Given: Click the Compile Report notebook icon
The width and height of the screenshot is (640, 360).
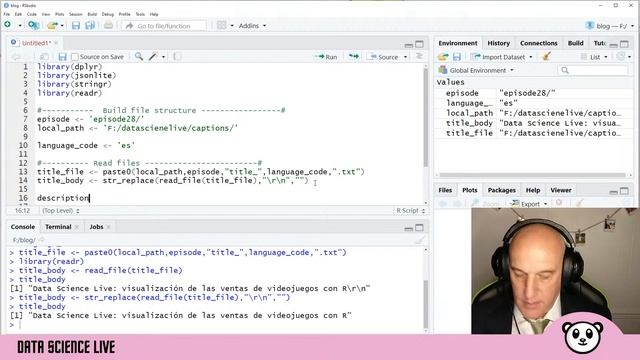Looking at the screenshot, I should click(177, 56).
